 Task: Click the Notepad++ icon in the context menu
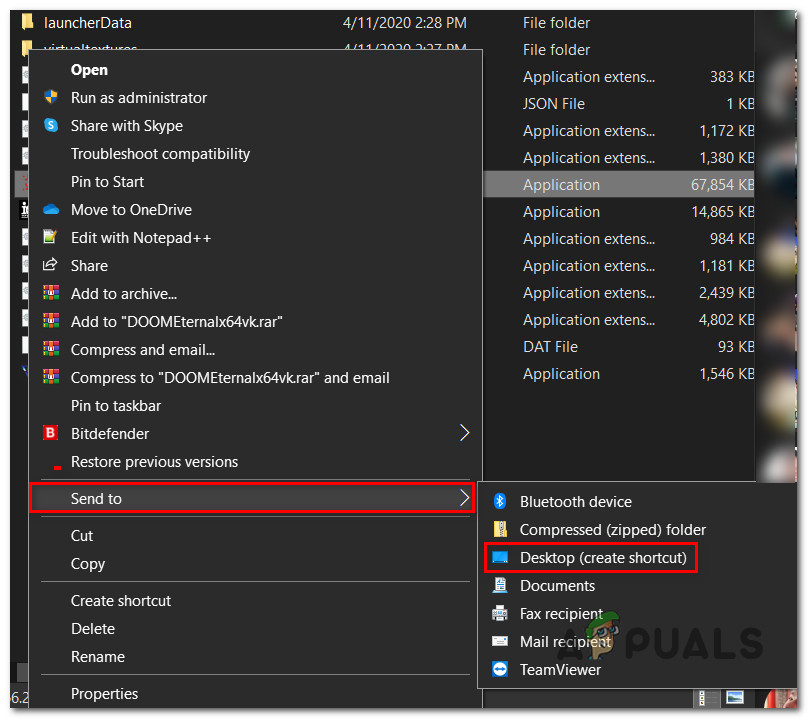(x=51, y=238)
